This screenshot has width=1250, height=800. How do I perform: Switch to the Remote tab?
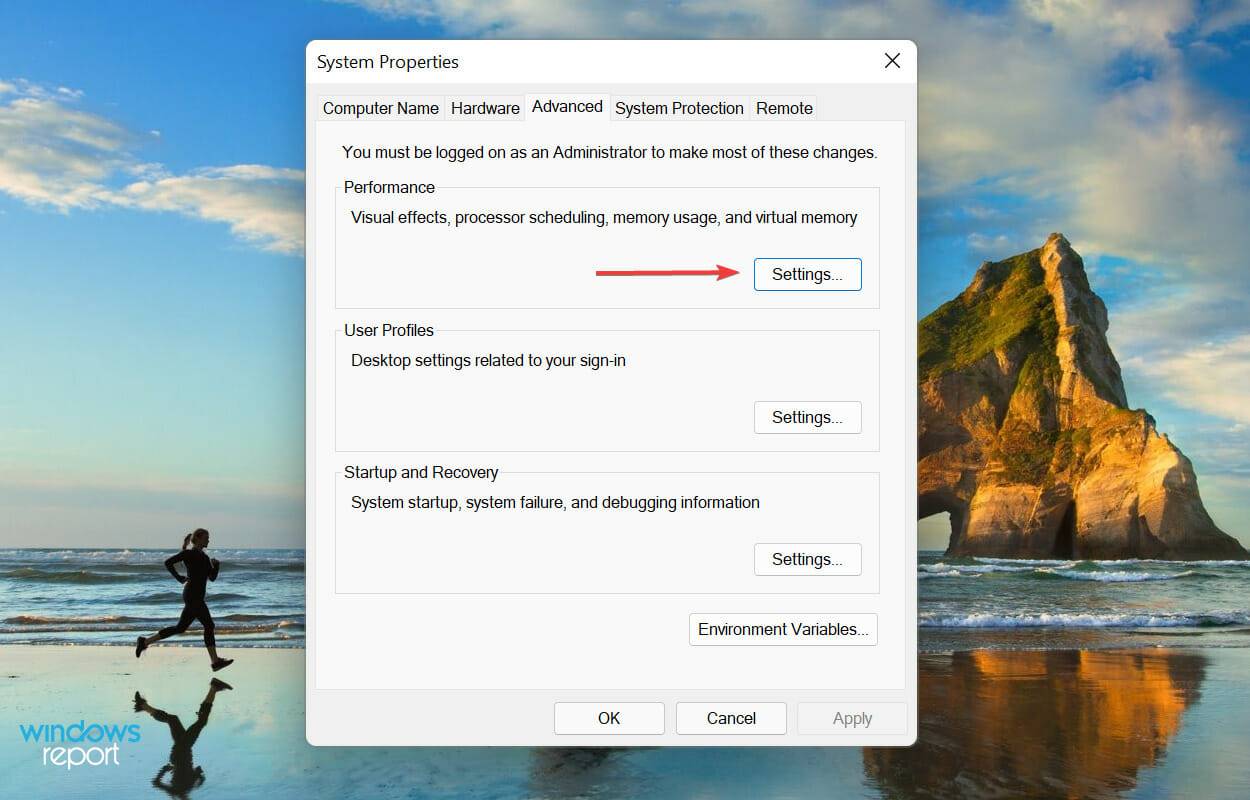(x=784, y=108)
